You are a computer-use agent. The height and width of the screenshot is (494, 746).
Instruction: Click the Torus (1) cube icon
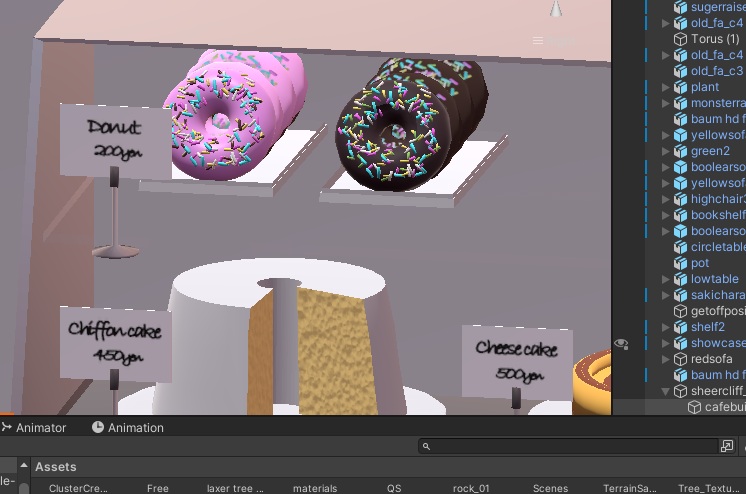point(680,39)
